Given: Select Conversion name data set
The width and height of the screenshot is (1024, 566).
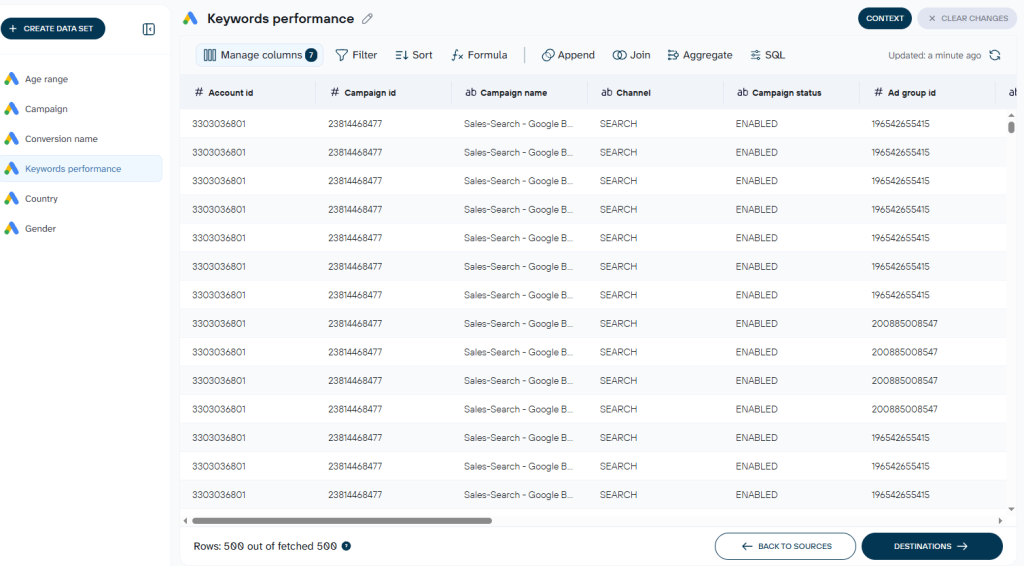Looking at the screenshot, I should pyautogui.click(x=81, y=138).
